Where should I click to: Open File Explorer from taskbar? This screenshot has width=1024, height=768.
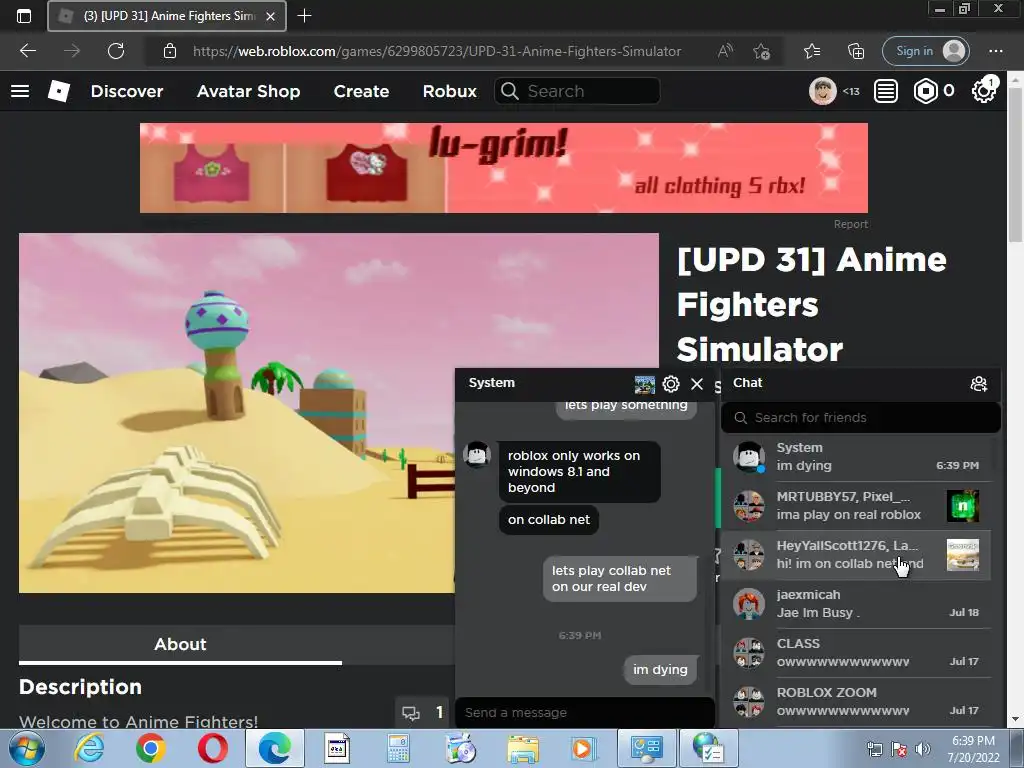[x=522, y=748]
